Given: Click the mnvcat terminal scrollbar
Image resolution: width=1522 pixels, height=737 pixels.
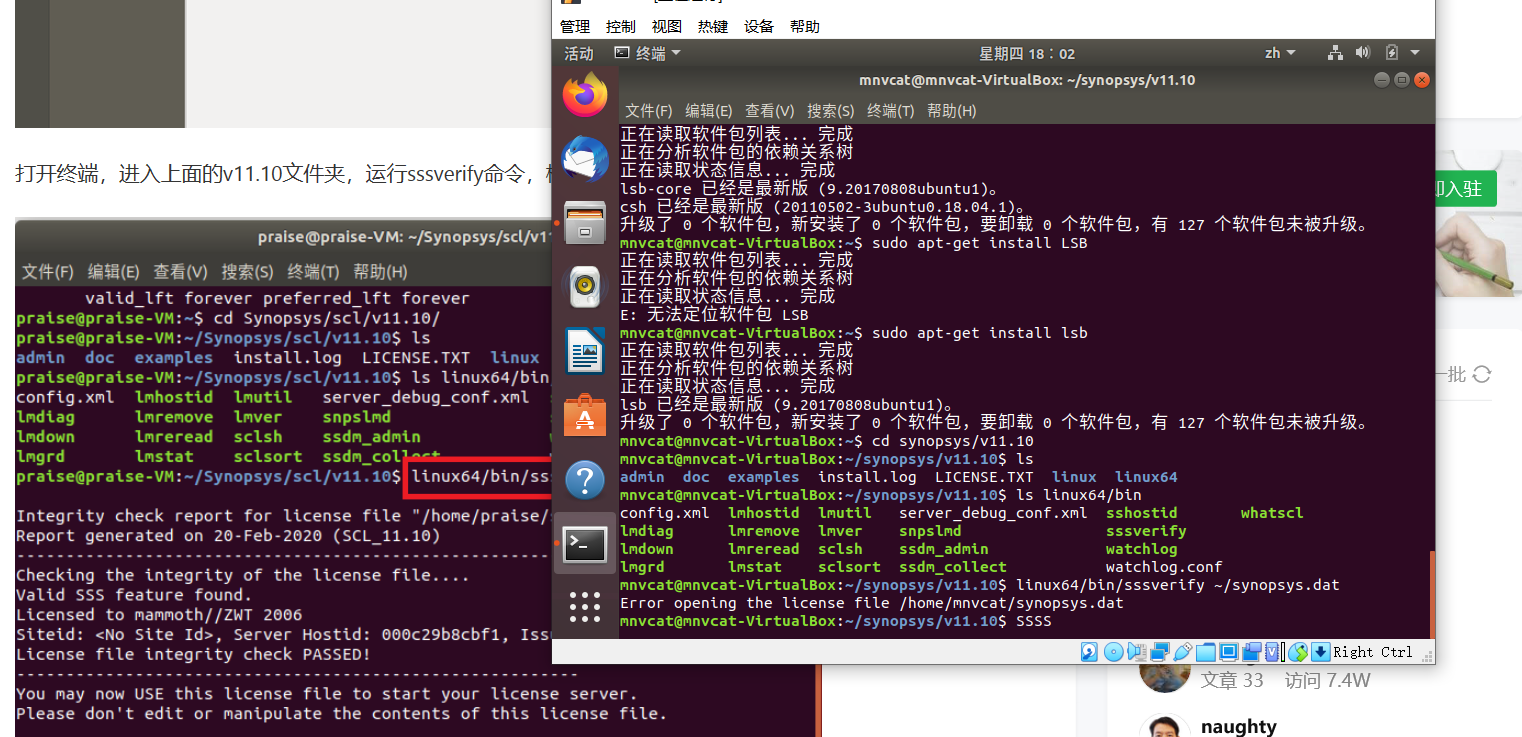Looking at the screenshot, I should 1431,594.
